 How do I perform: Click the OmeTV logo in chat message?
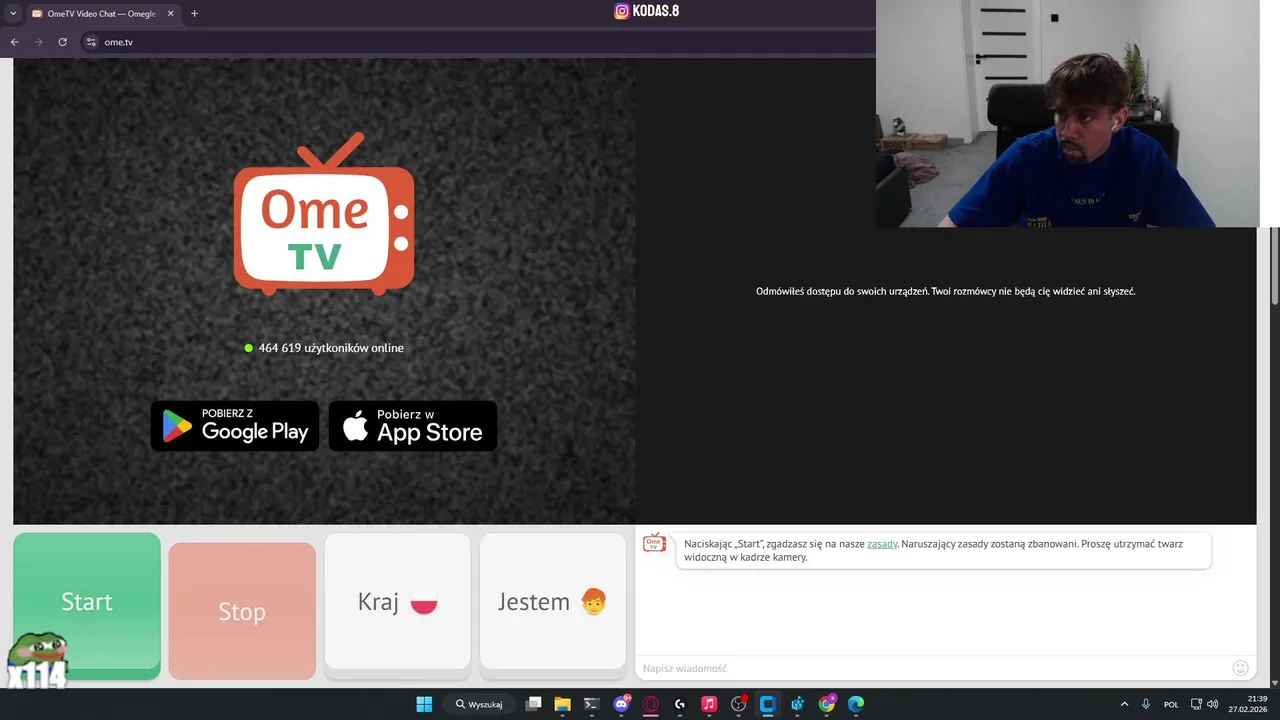[654, 543]
